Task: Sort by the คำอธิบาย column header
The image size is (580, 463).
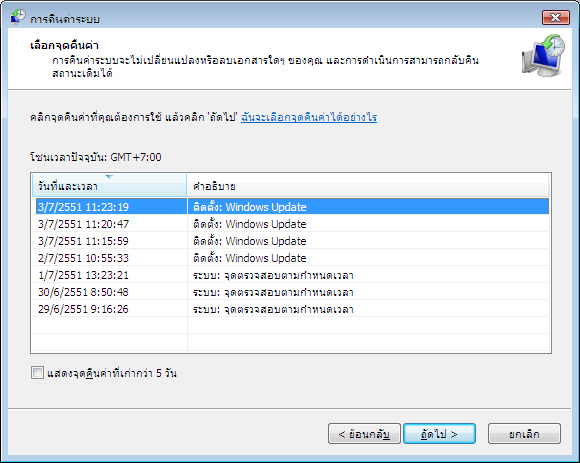Action: [x=368, y=186]
